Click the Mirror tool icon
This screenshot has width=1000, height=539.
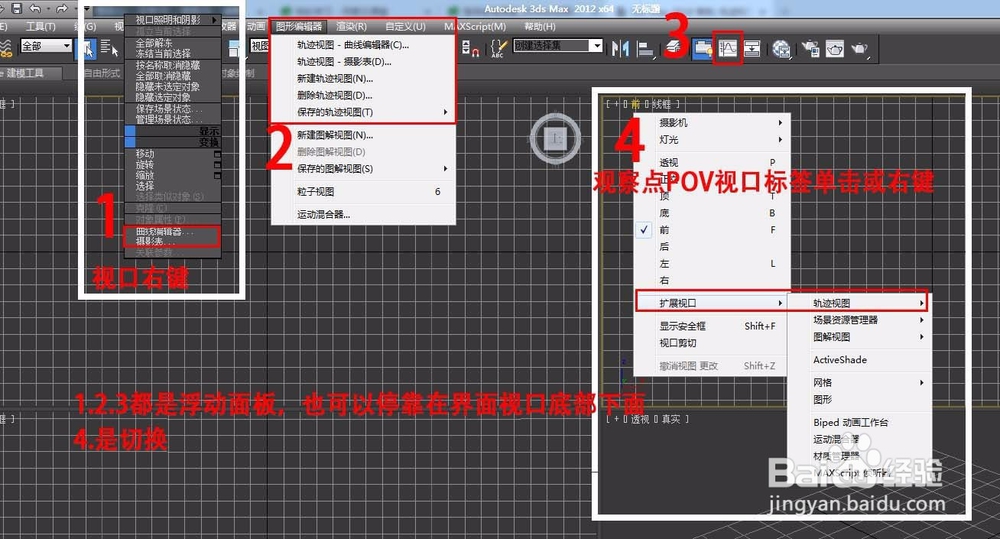tap(620, 48)
